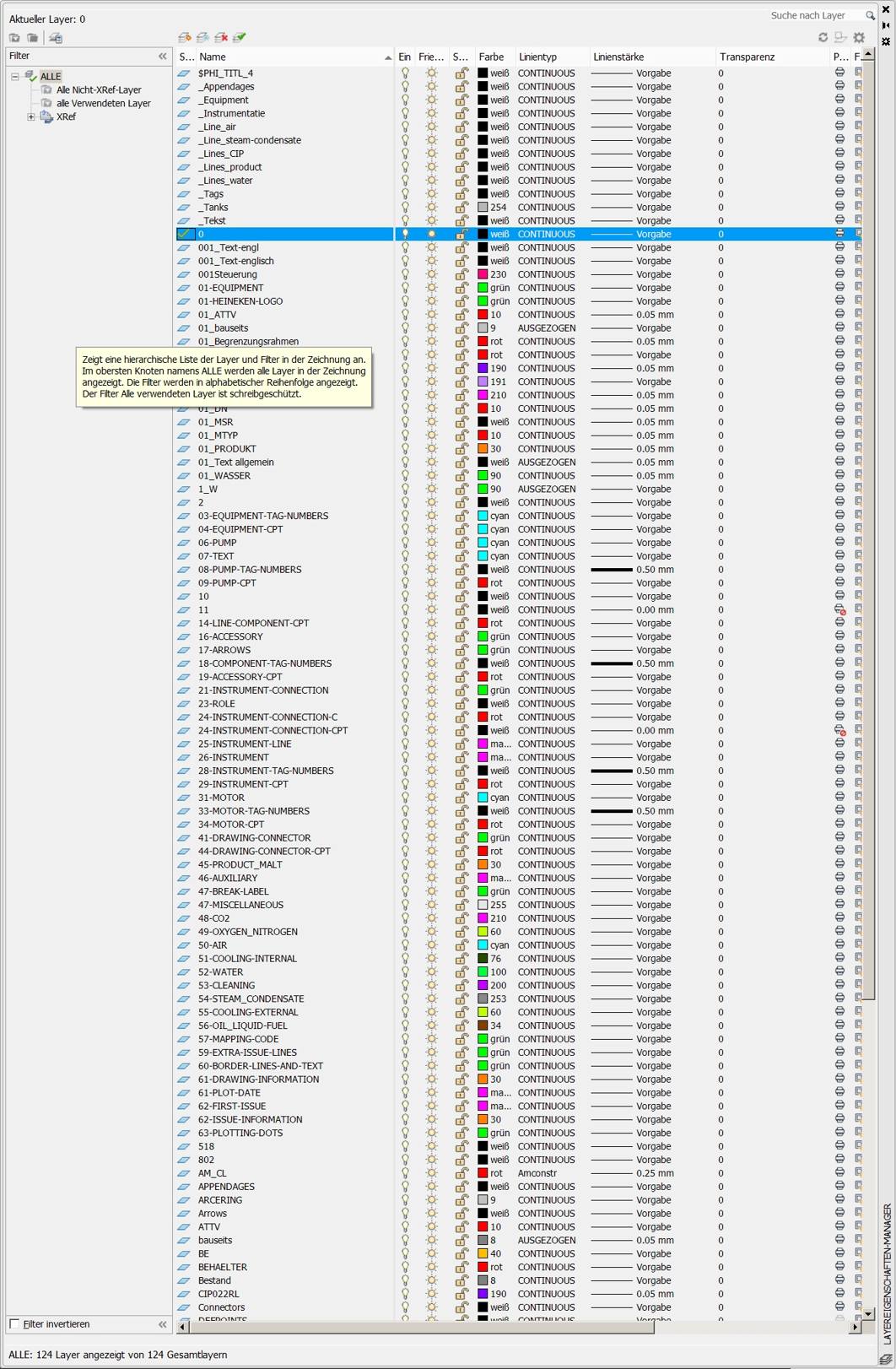Collapse filter tree using bottom chevrons
Screen dimensions: 896x1369
(x=163, y=1323)
